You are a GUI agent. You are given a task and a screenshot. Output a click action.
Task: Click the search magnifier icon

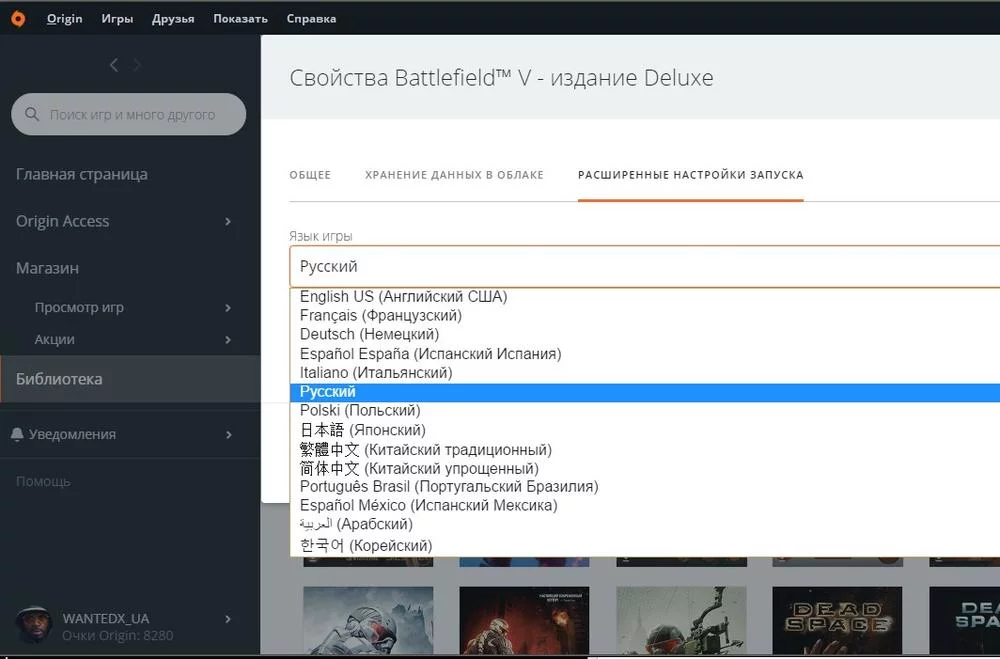coord(32,115)
